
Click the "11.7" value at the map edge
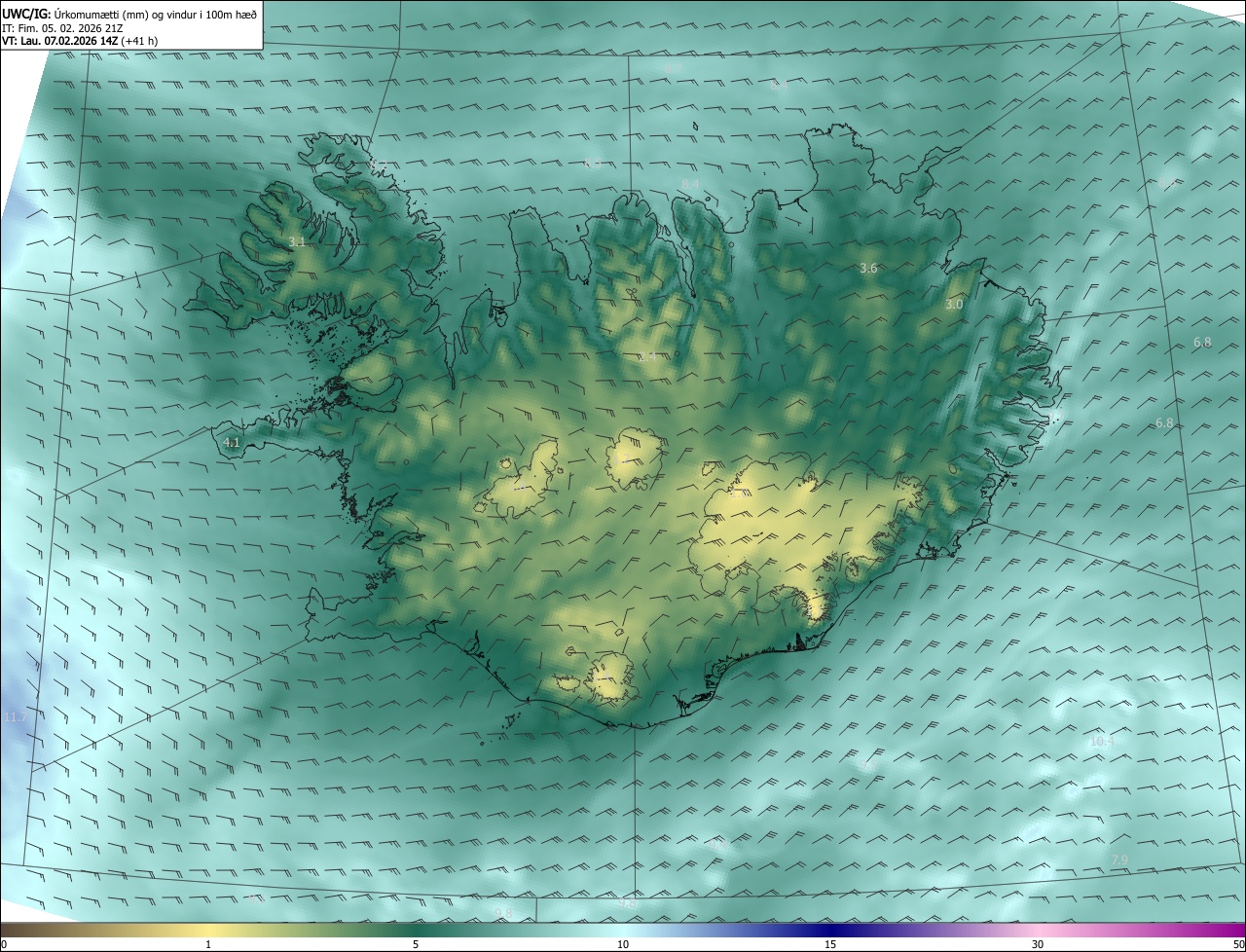(x=14, y=717)
